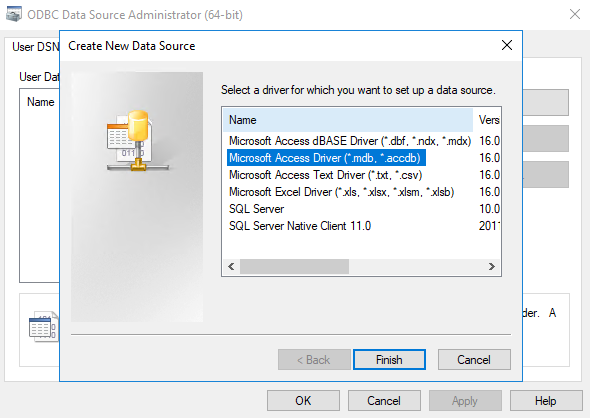Switch to the User DSN tab
The image size is (590, 418).
35,47
